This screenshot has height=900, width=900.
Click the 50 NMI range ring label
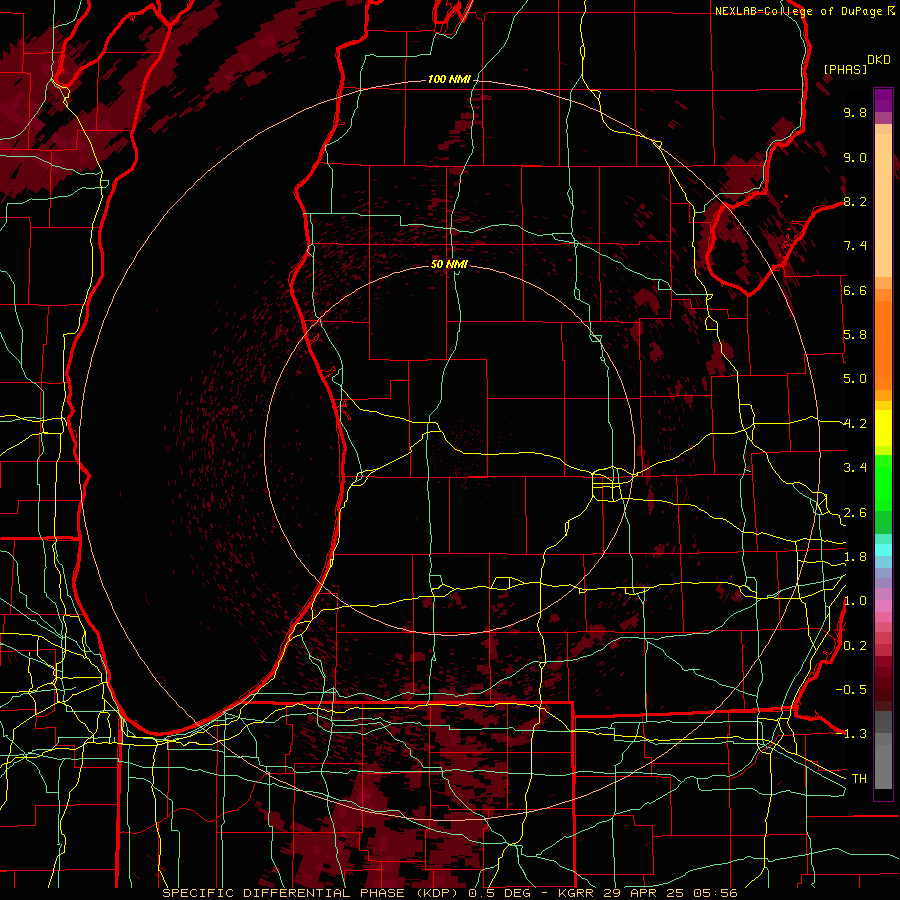coord(449,264)
